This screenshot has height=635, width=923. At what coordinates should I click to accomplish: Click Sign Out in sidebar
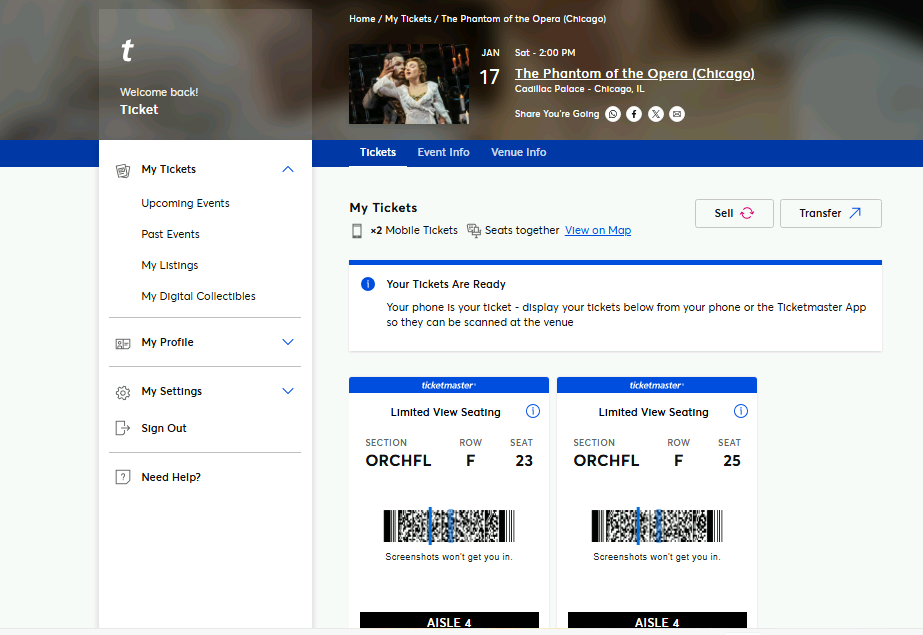click(164, 428)
